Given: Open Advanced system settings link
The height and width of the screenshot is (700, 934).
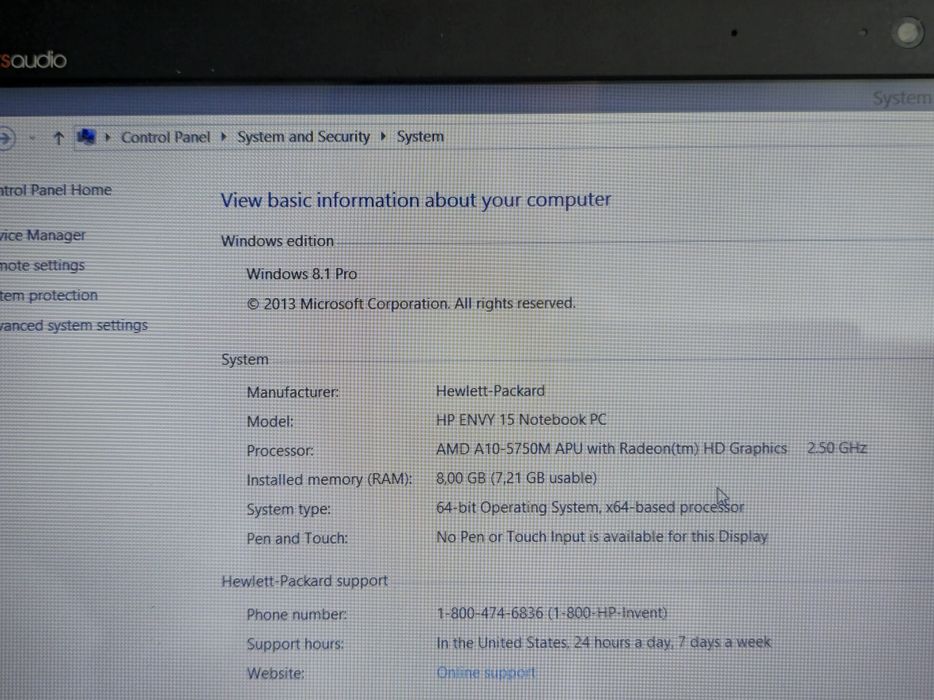Looking at the screenshot, I should (74, 325).
